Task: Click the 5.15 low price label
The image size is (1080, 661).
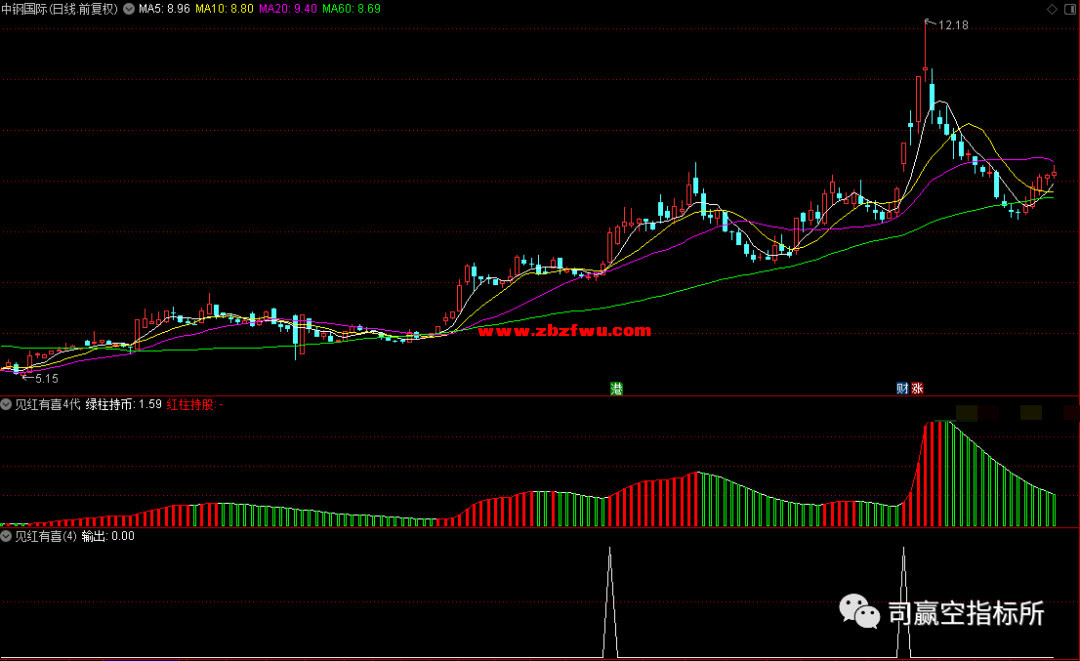Action: (x=47, y=379)
